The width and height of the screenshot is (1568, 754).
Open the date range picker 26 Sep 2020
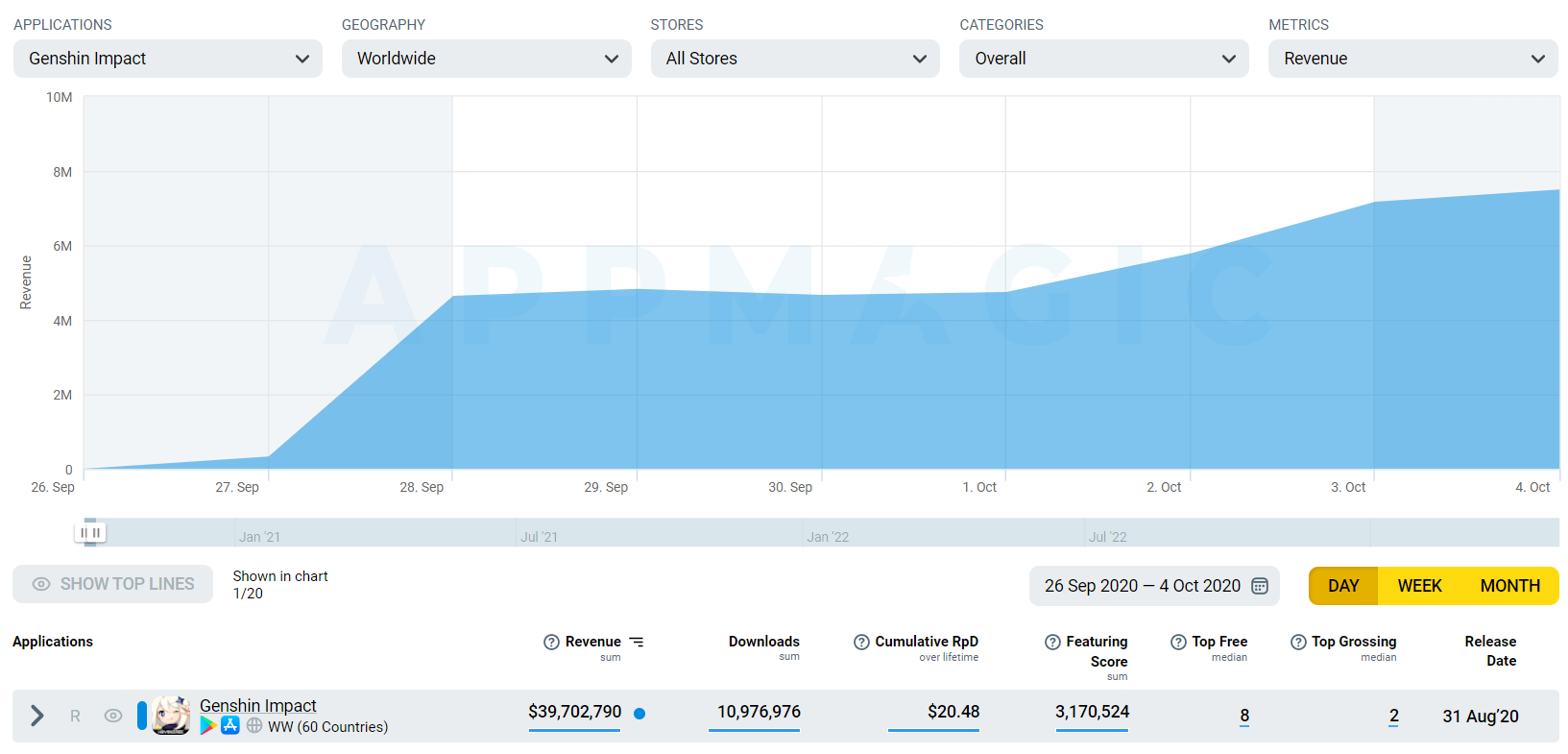click(x=1154, y=586)
